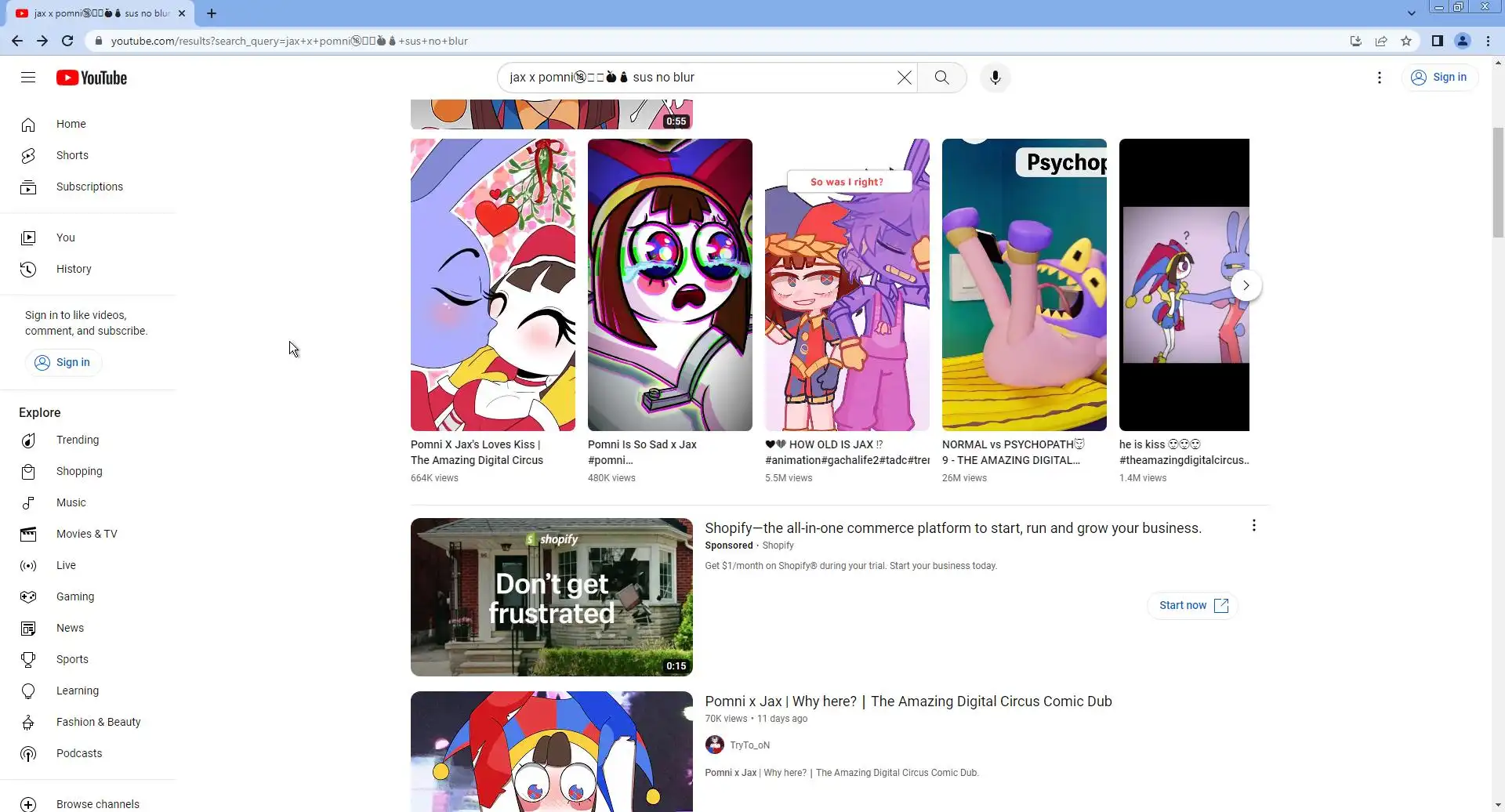Image resolution: width=1505 pixels, height=812 pixels.
Task: Open a new browser tab
Action: pyautogui.click(x=212, y=13)
